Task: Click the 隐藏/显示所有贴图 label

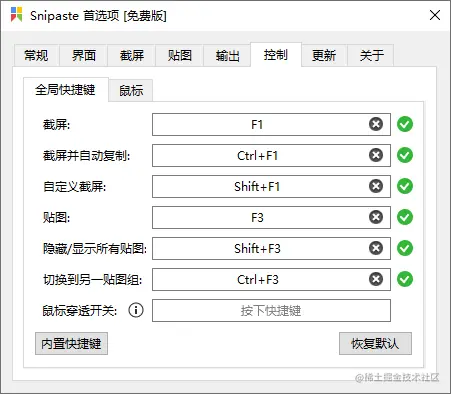Action: point(95,249)
